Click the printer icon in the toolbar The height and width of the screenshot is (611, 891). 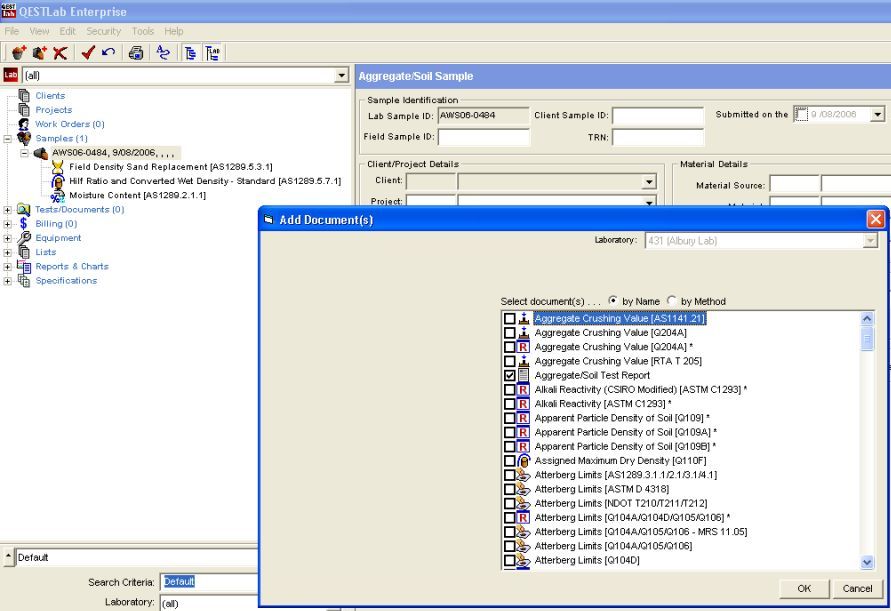point(136,51)
